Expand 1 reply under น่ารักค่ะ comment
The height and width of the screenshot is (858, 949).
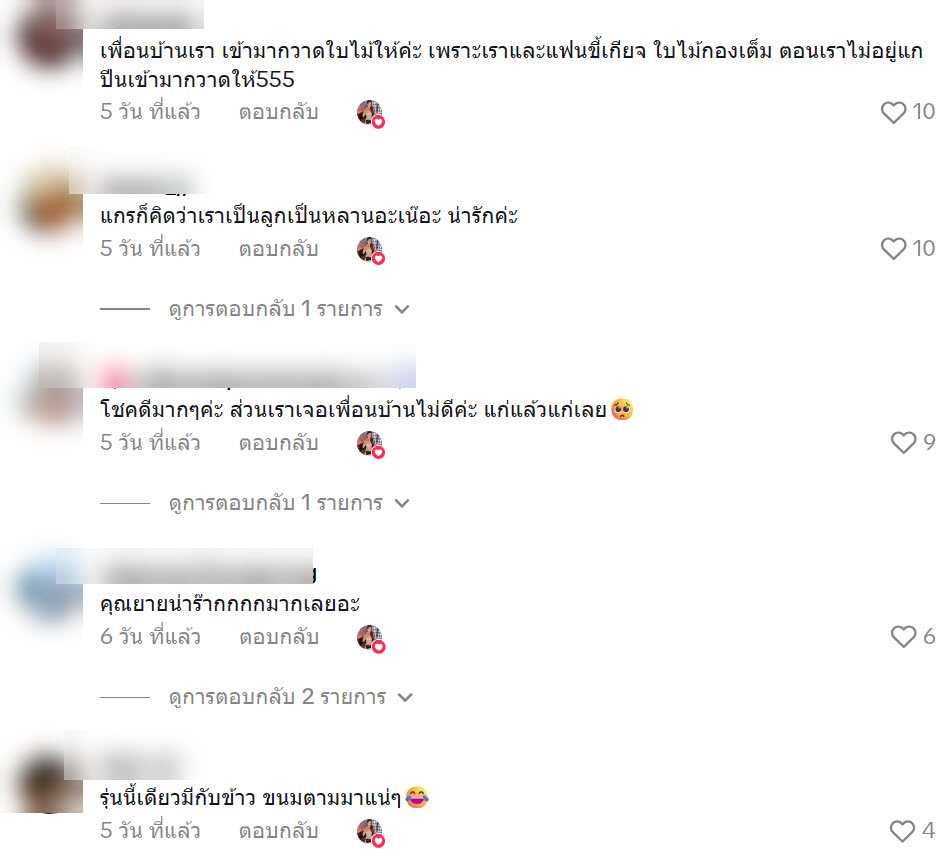click(x=289, y=309)
